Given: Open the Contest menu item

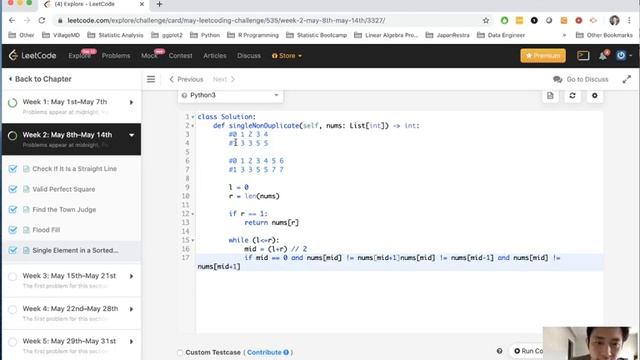Looking at the screenshot, I should pos(180,56).
